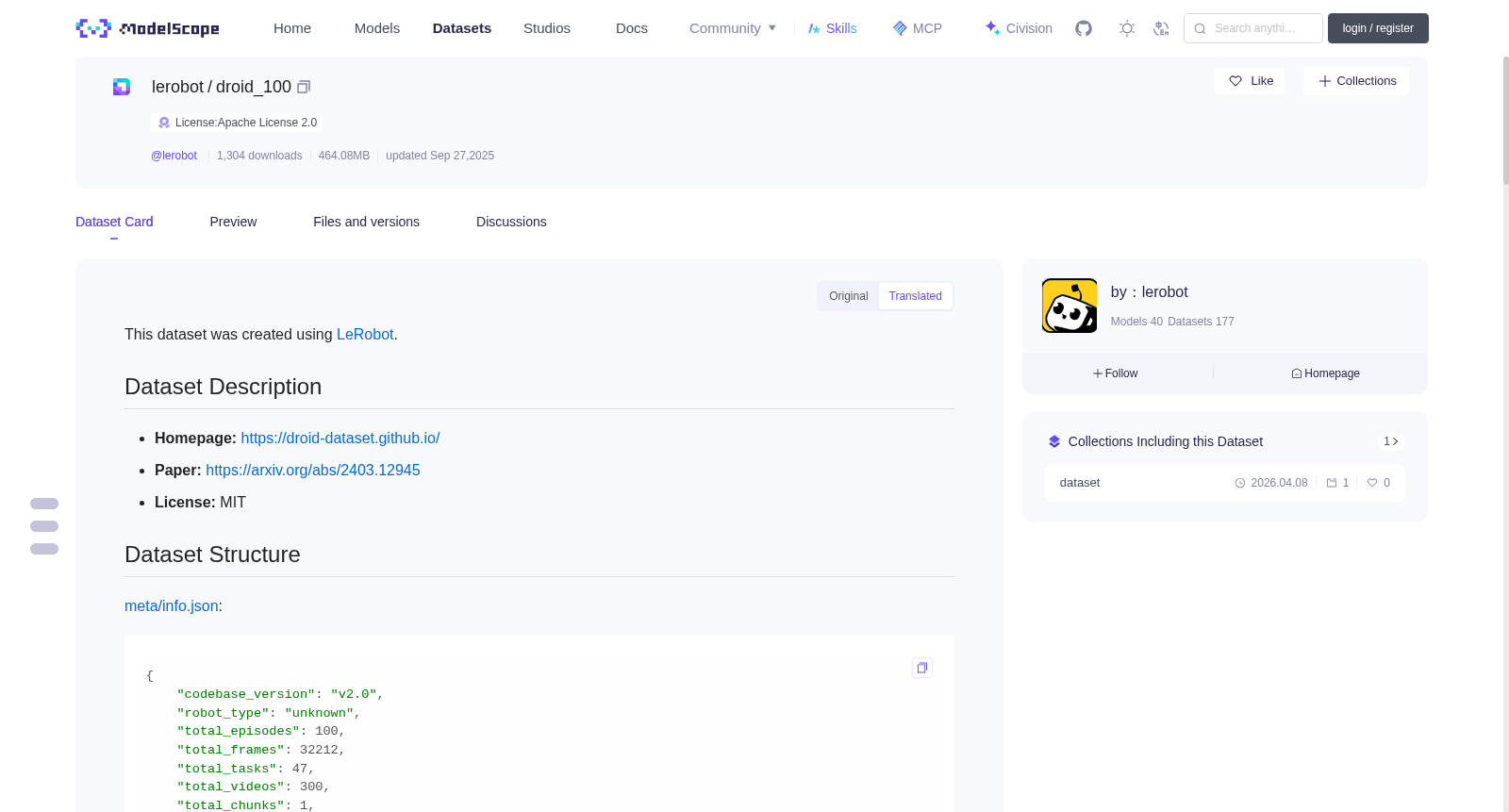
Task: Click the login / register button
Action: pos(1378,28)
